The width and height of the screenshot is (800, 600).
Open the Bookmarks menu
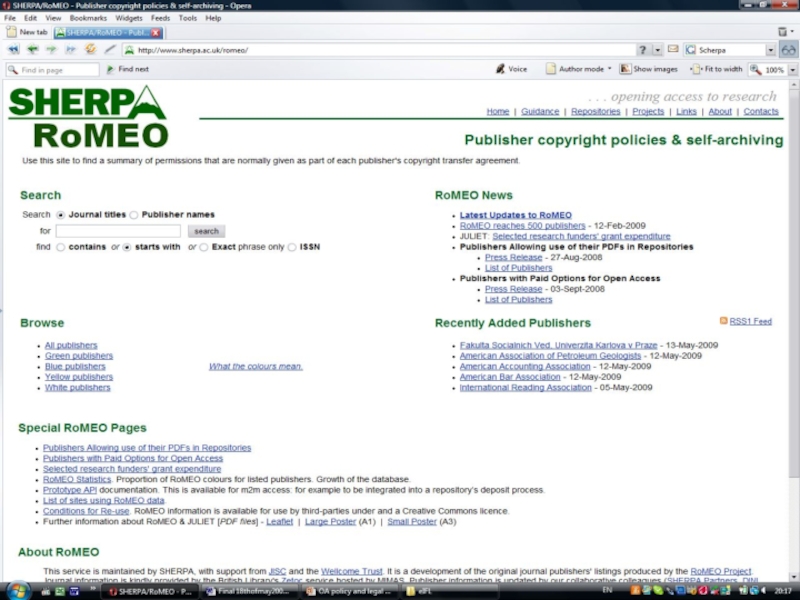point(88,18)
